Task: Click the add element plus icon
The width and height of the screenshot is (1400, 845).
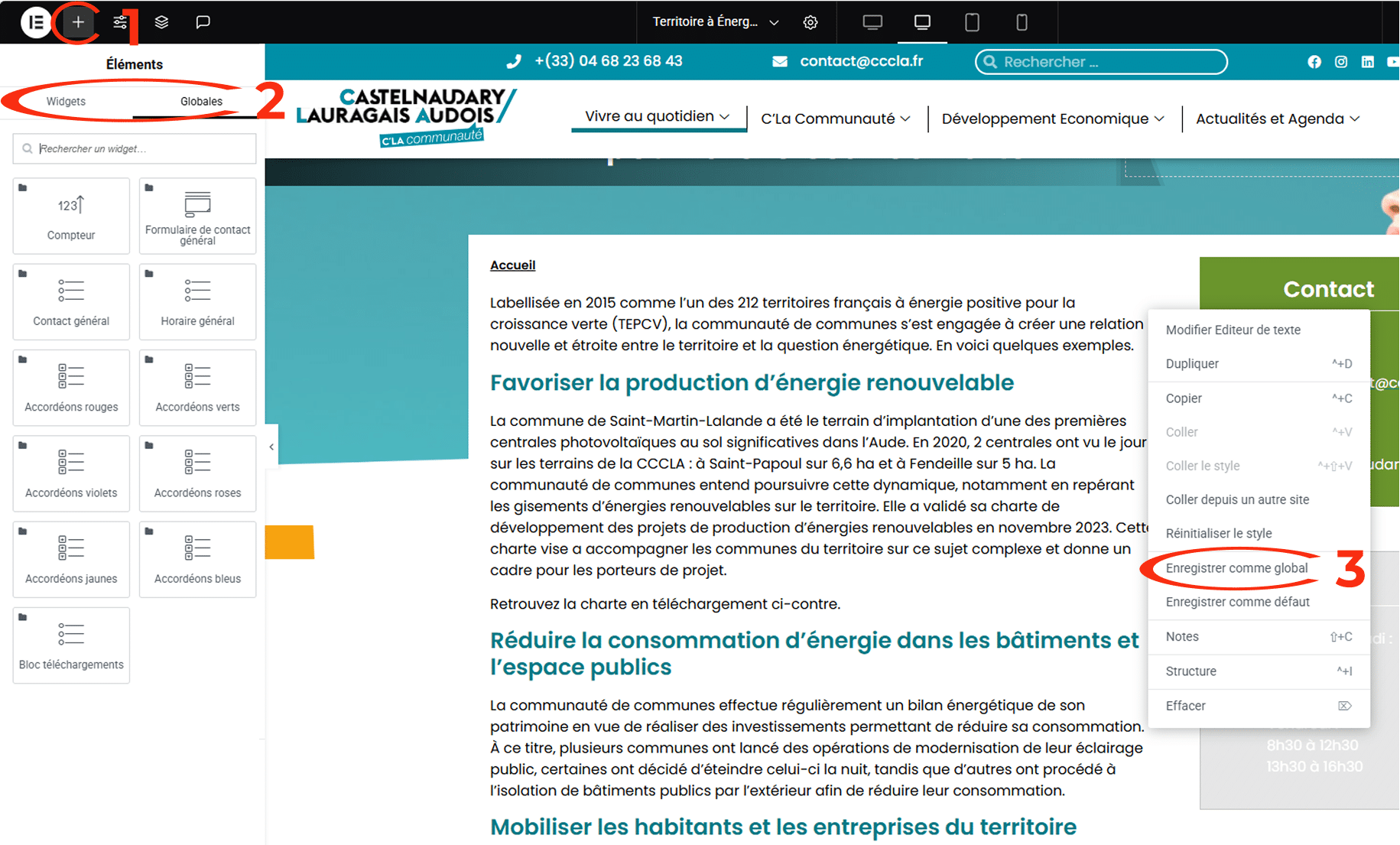Action: pos(78,22)
